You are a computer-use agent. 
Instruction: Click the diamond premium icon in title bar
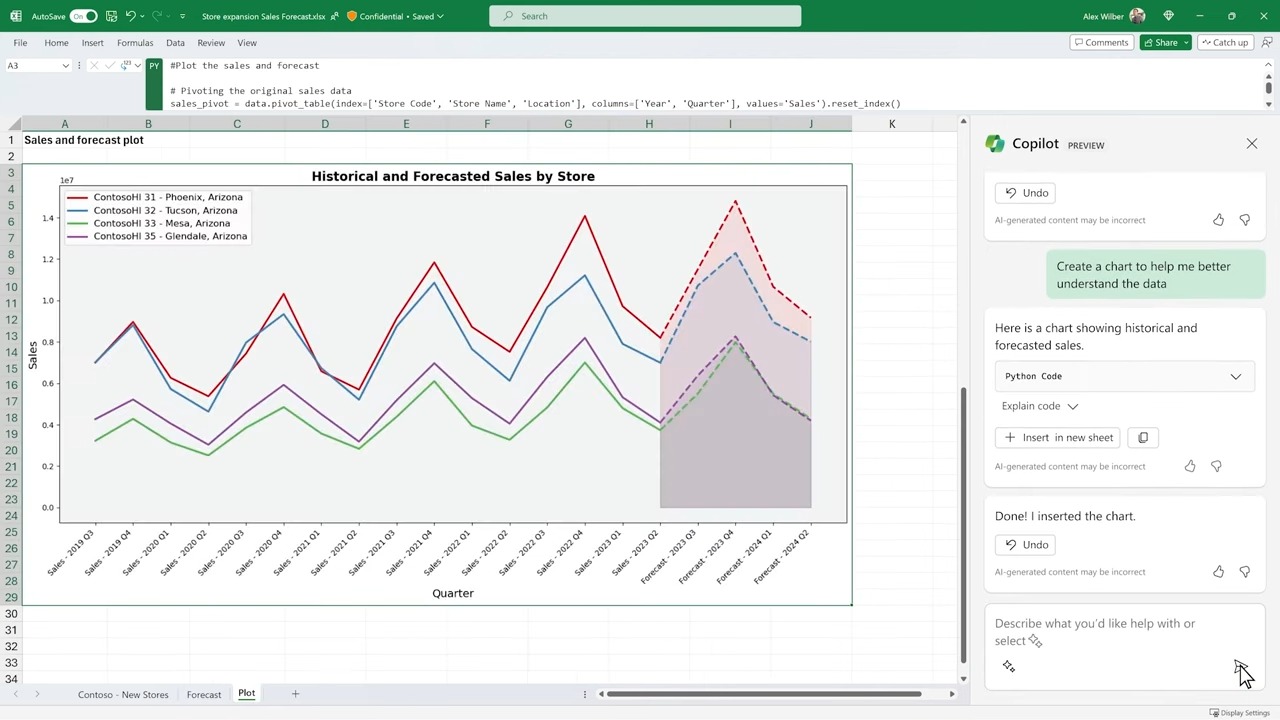coord(1169,16)
